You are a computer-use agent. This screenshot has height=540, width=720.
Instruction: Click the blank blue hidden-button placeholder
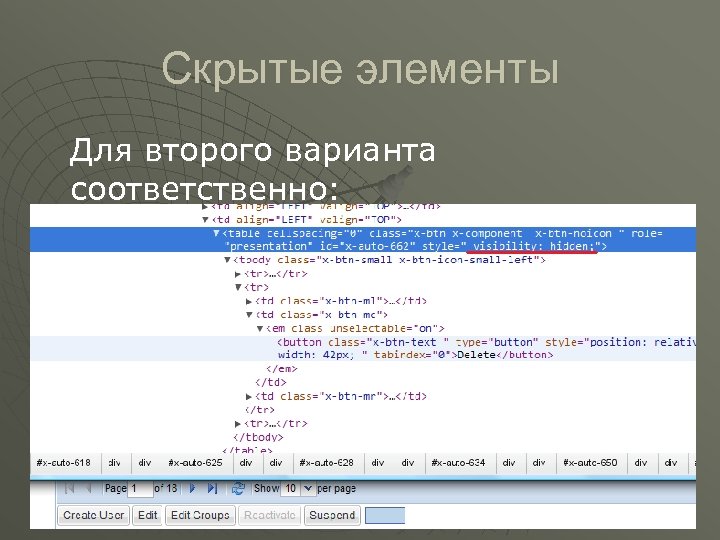click(x=385, y=515)
